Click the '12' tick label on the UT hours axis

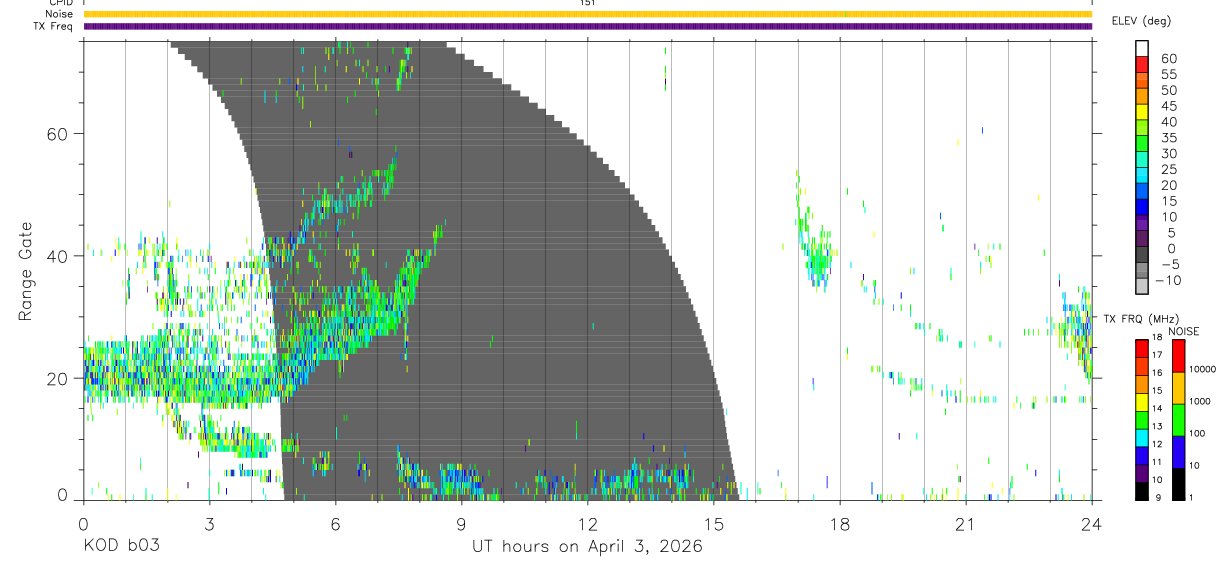click(587, 523)
